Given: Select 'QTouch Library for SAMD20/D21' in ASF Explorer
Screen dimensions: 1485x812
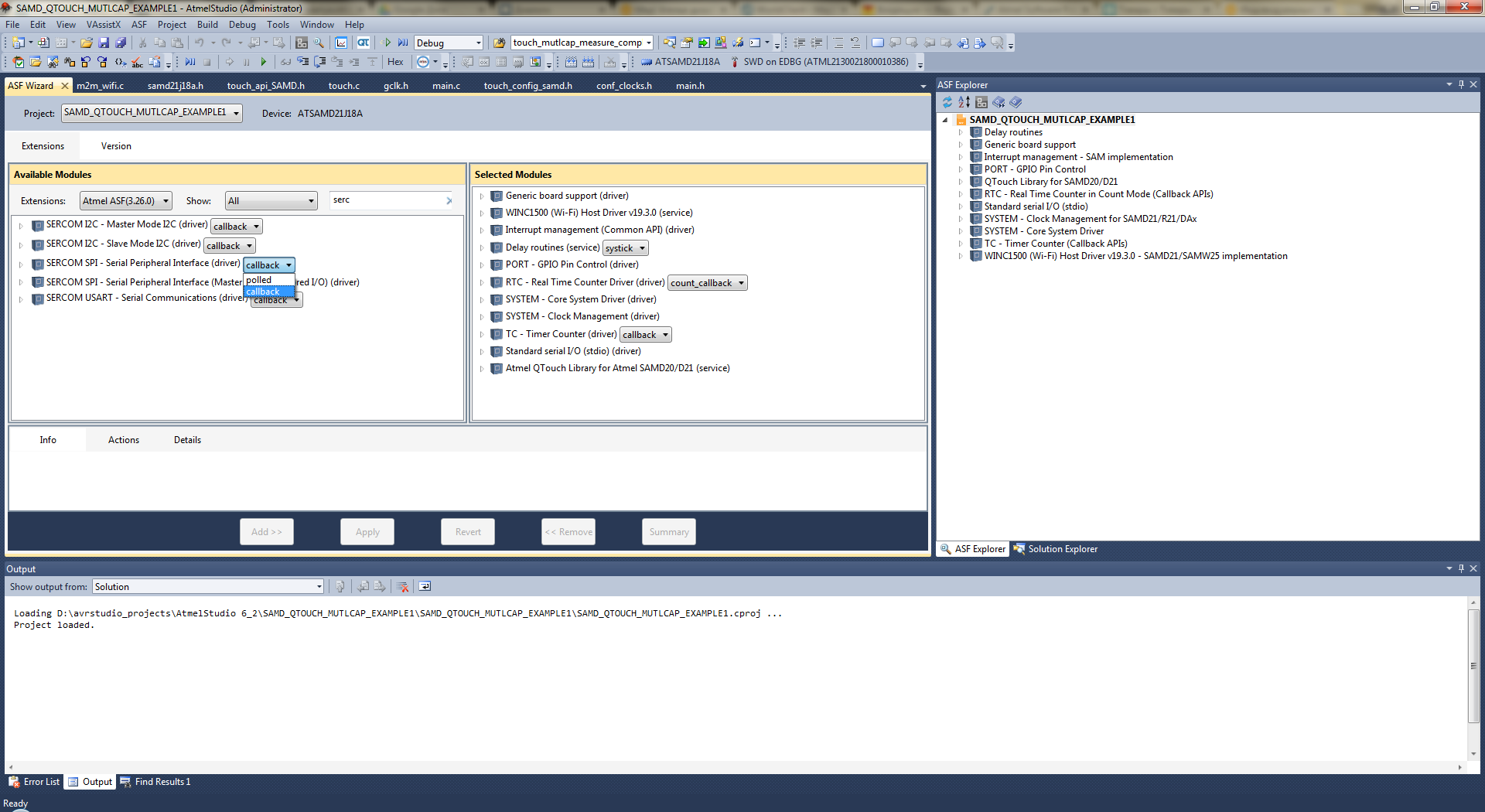Looking at the screenshot, I should tap(1050, 182).
